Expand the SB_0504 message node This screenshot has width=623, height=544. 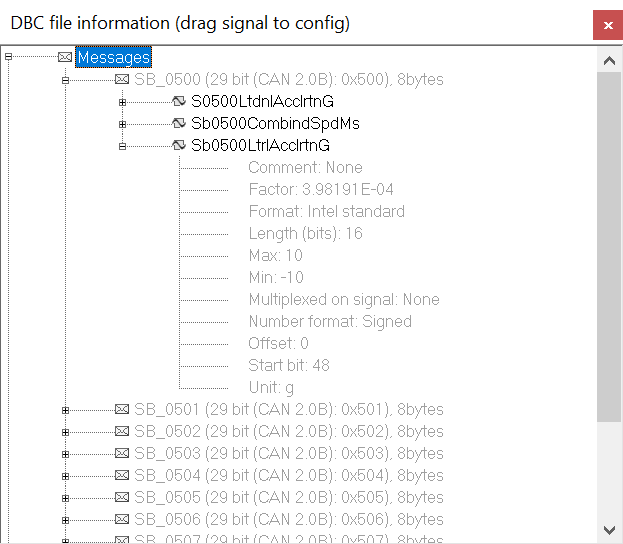pyautogui.click(x=65, y=476)
